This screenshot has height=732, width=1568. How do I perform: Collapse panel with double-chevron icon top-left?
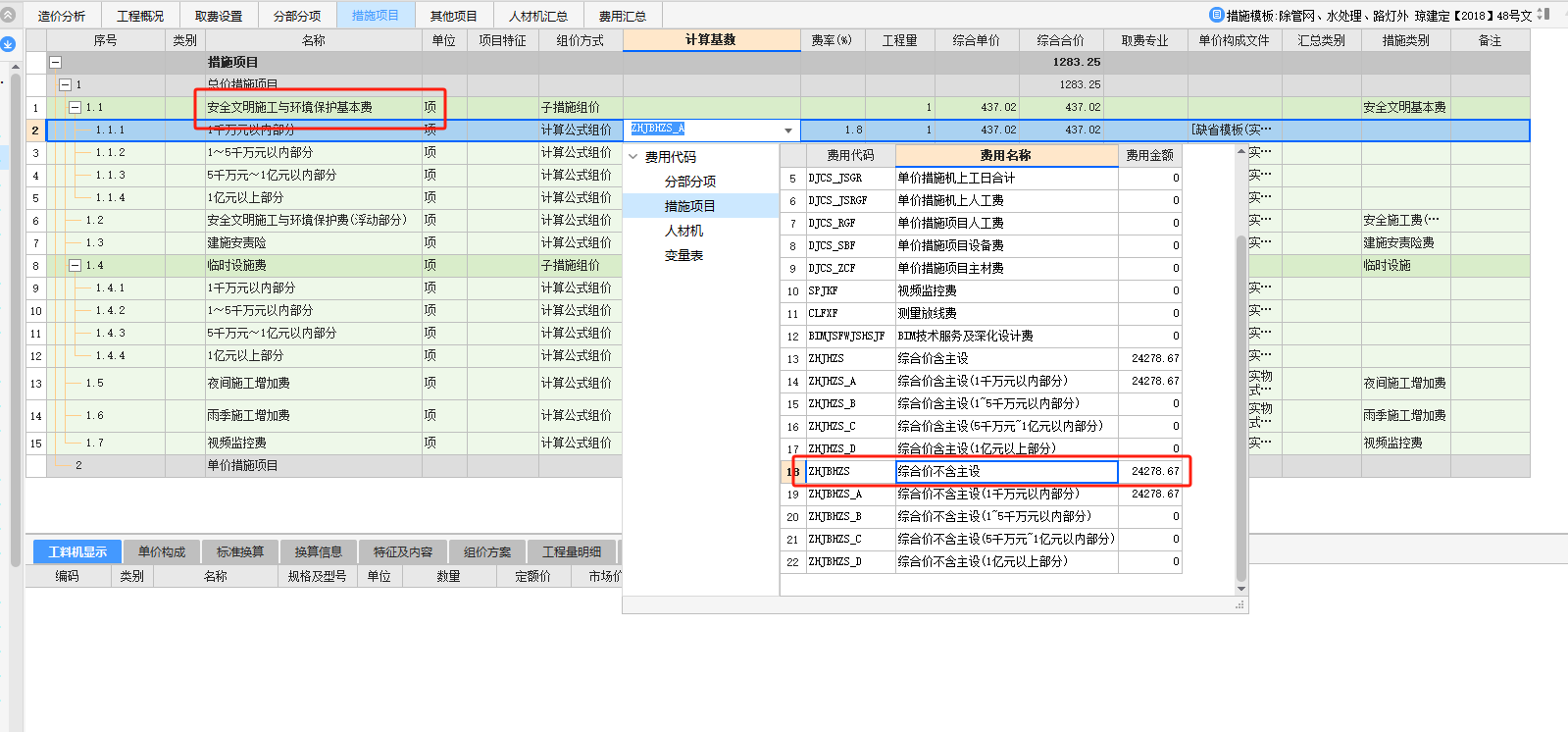tap(8, 15)
